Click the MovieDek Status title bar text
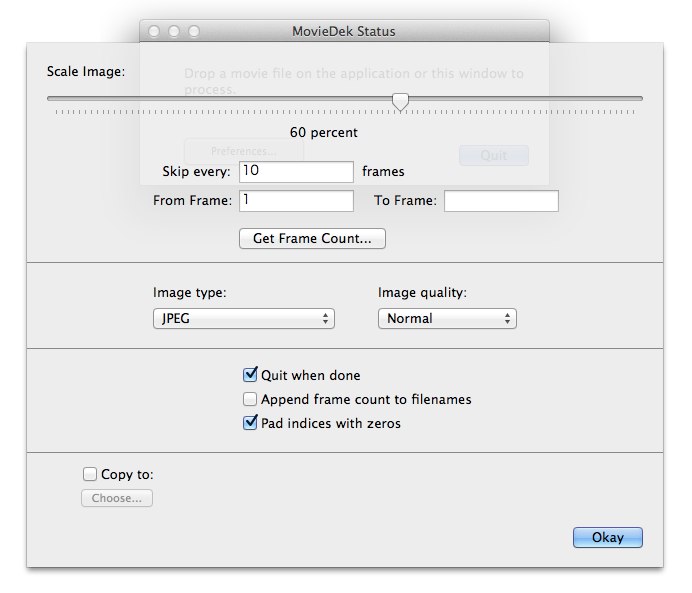The height and width of the screenshot is (593, 692). (344, 31)
